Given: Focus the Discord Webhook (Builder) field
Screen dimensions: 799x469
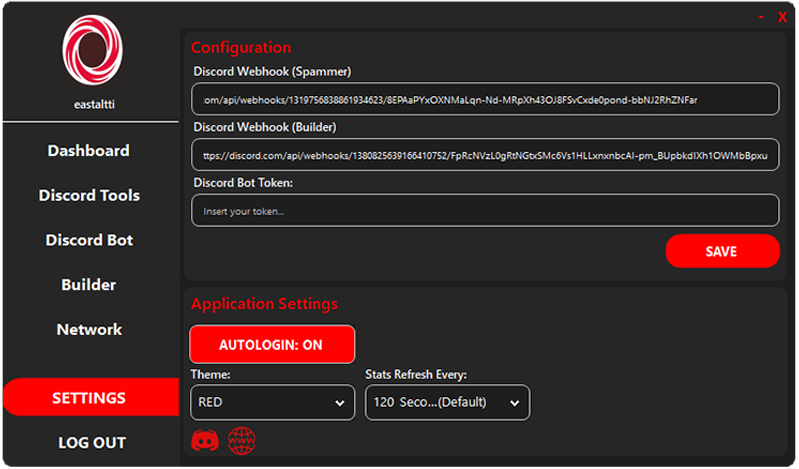Looking at the screenshot, I should [485, 154].
